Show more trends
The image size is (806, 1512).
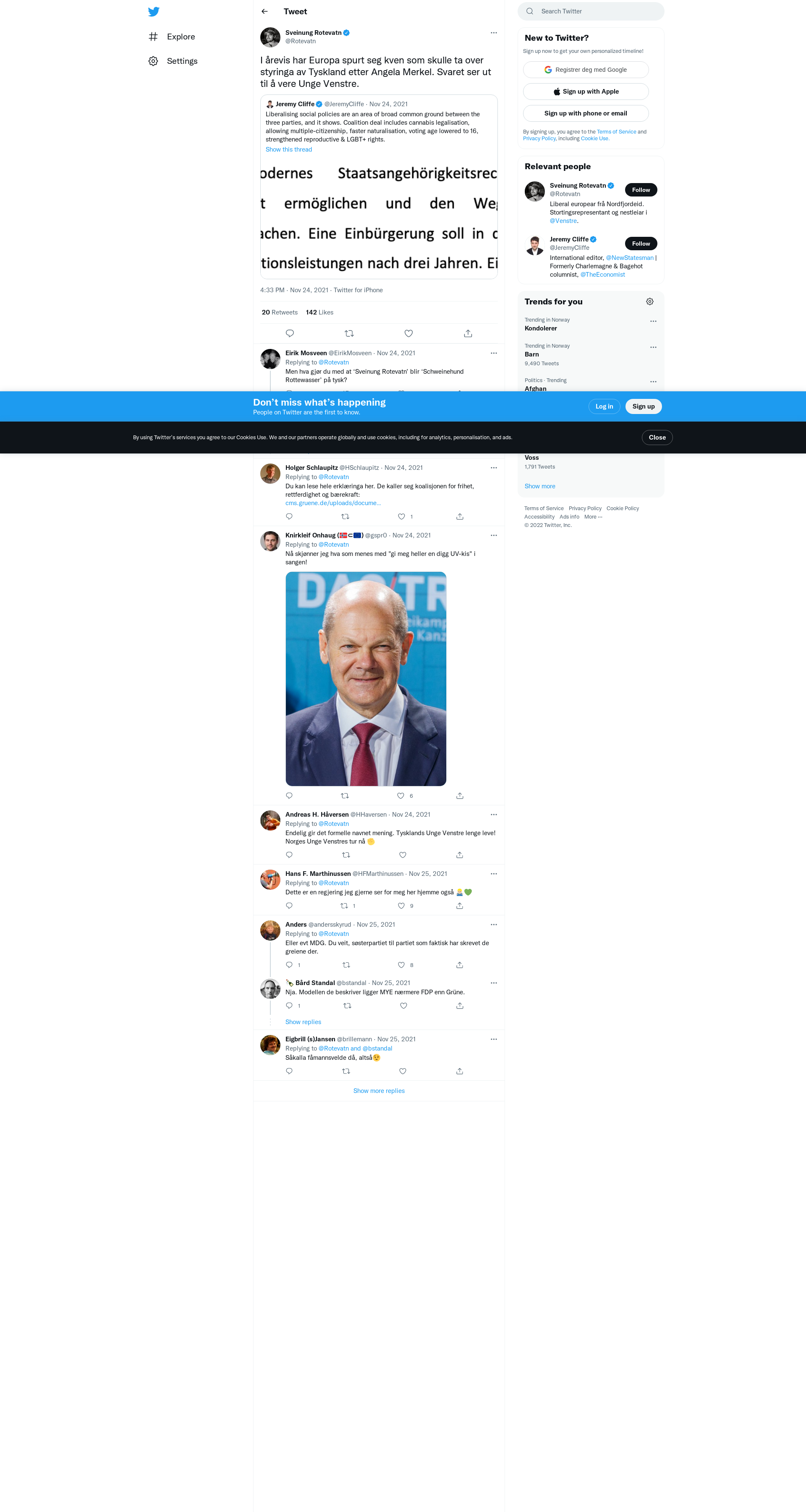click(x=539, y=486)
